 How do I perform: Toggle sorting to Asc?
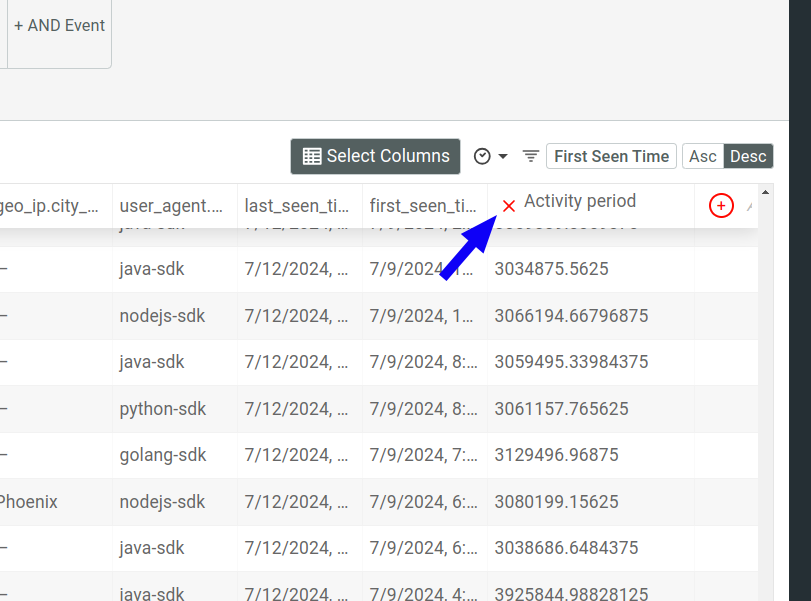point(703,155)
